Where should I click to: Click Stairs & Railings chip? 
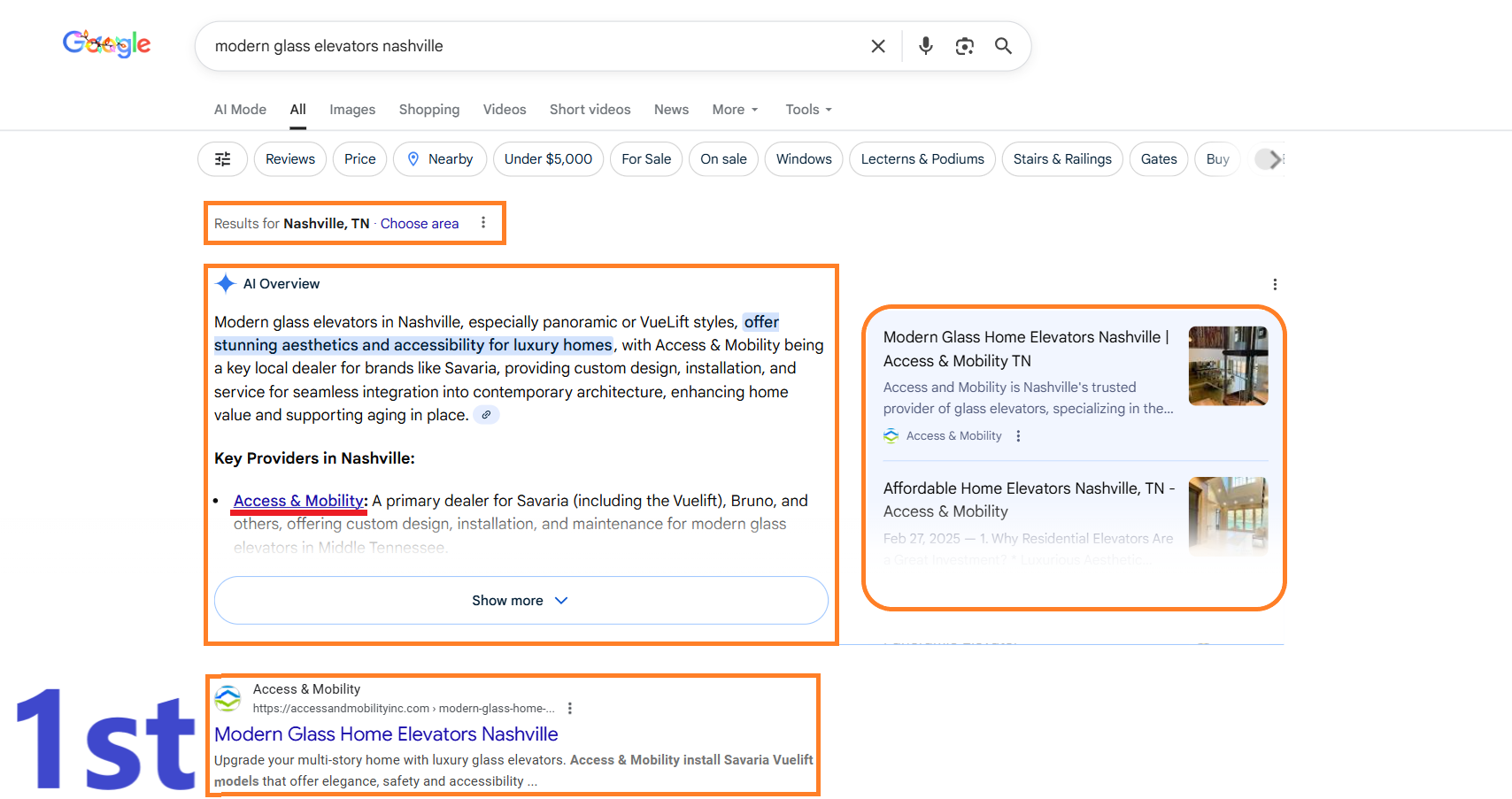(x=1062, y=159)
